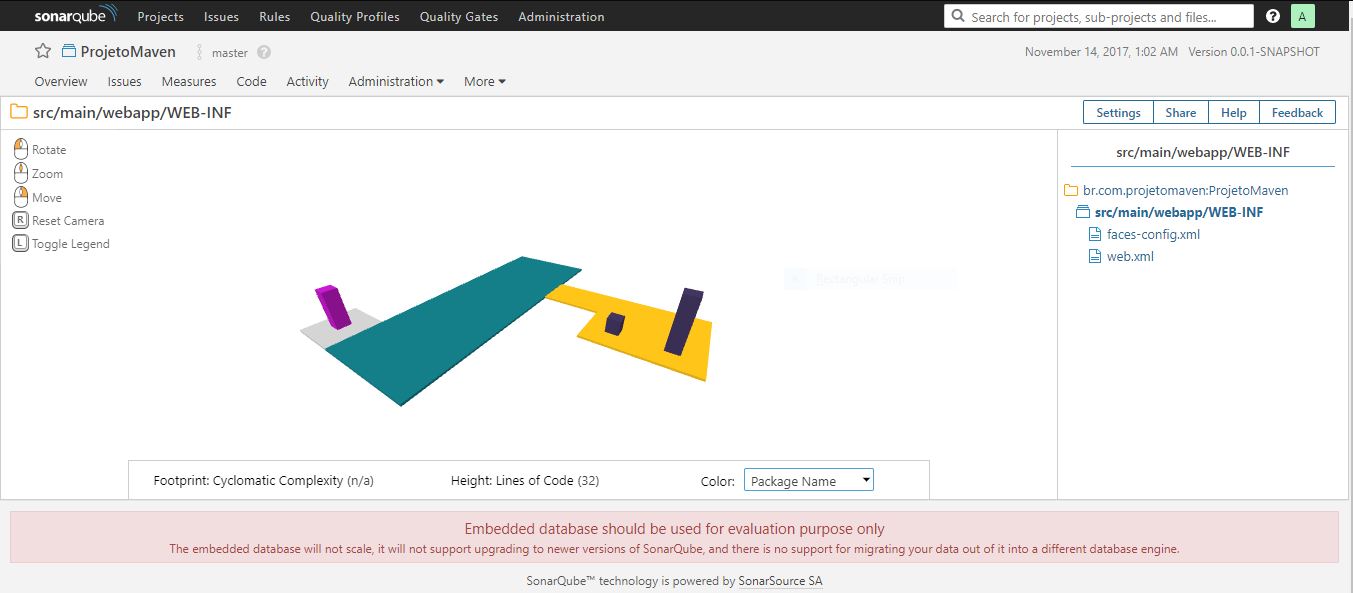
Task: Open the help question mark icon
Action: (x=1272, y=16)
